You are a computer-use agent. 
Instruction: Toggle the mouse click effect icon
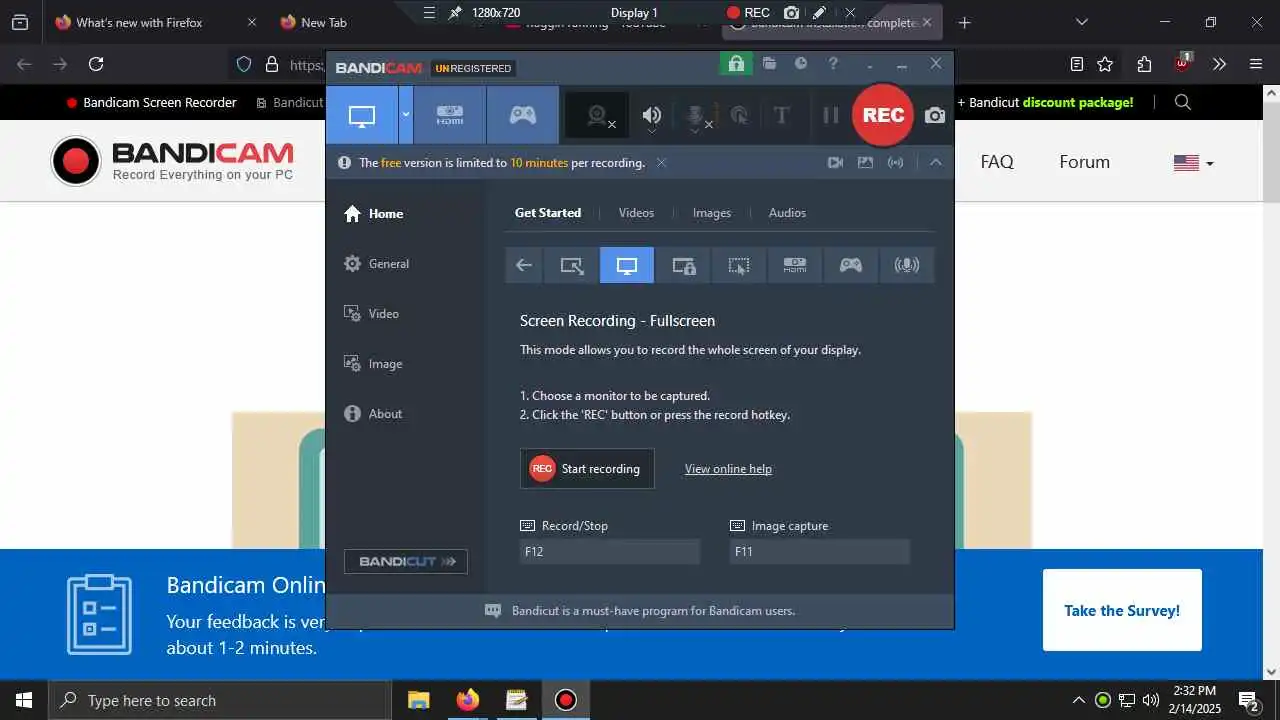point(740,115)
